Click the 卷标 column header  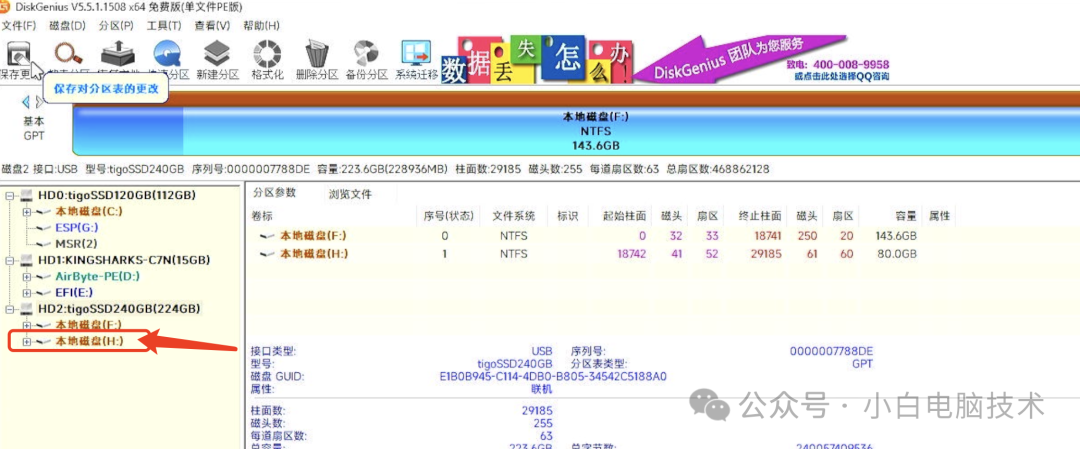(264, 216)
